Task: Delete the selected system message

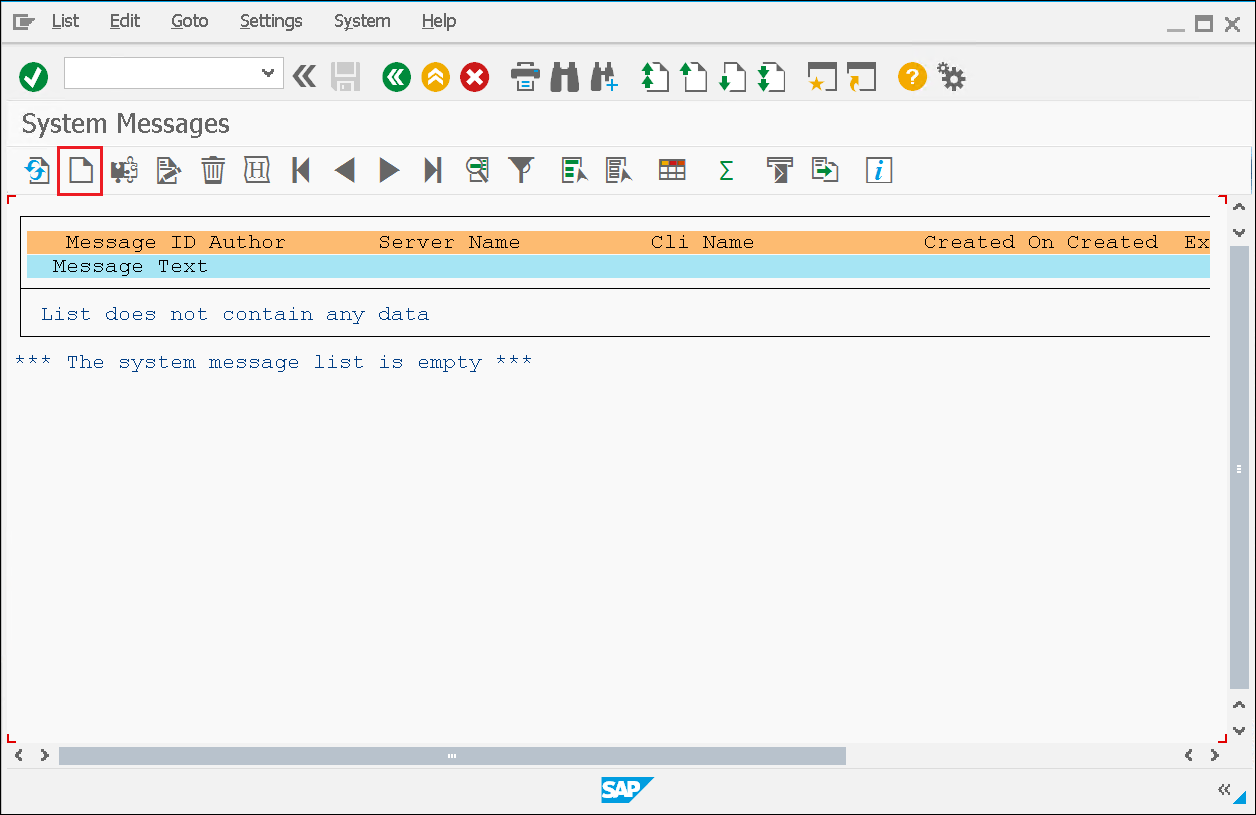Action: pyautogui.click(x=212, y=170)
